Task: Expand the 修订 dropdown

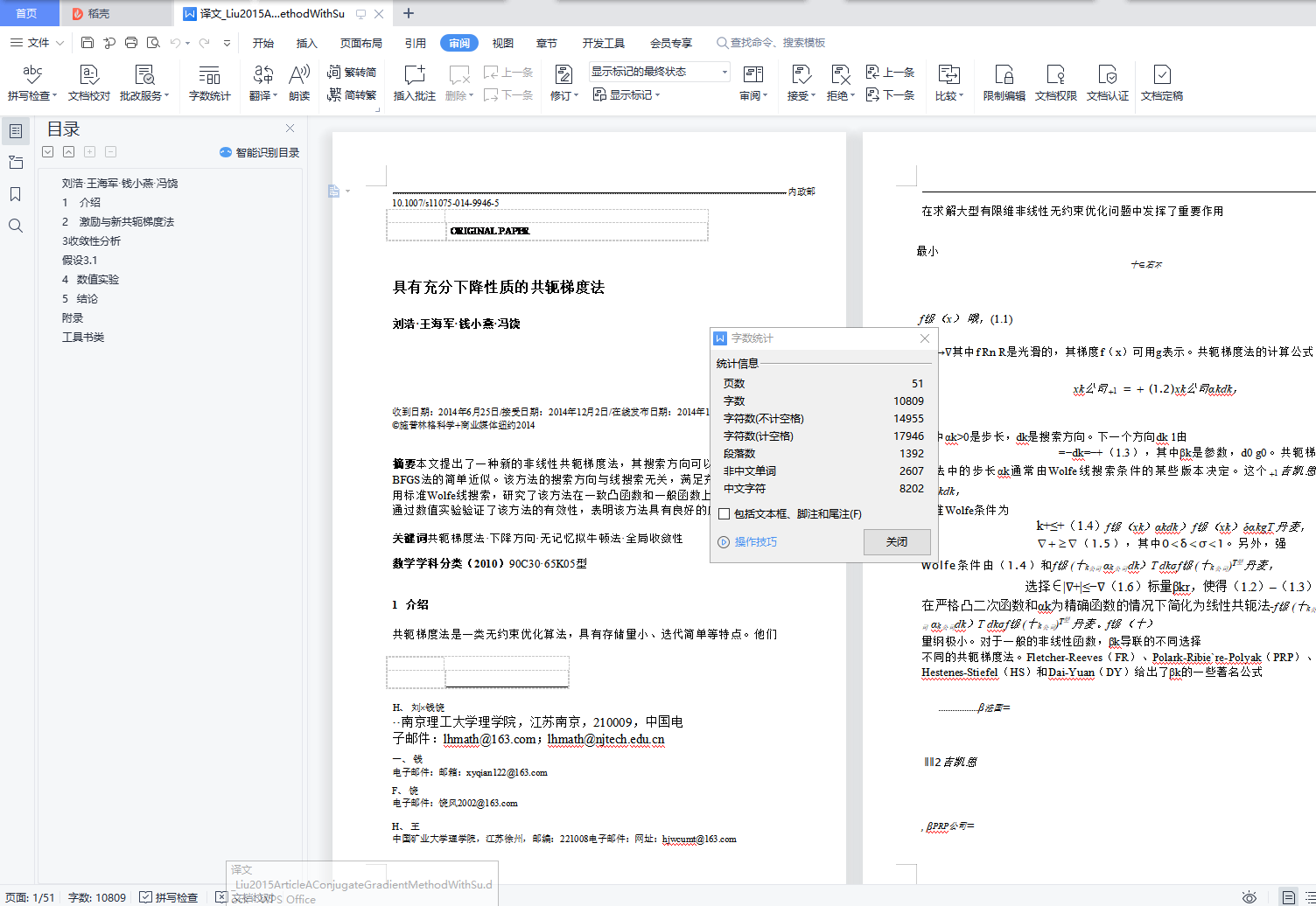Action: click(576, 96)
